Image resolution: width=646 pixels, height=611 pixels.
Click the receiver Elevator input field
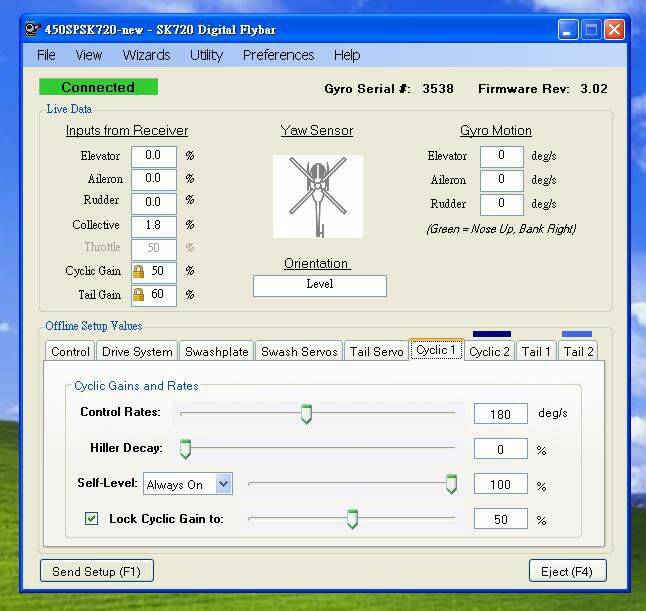coord(154,156)
